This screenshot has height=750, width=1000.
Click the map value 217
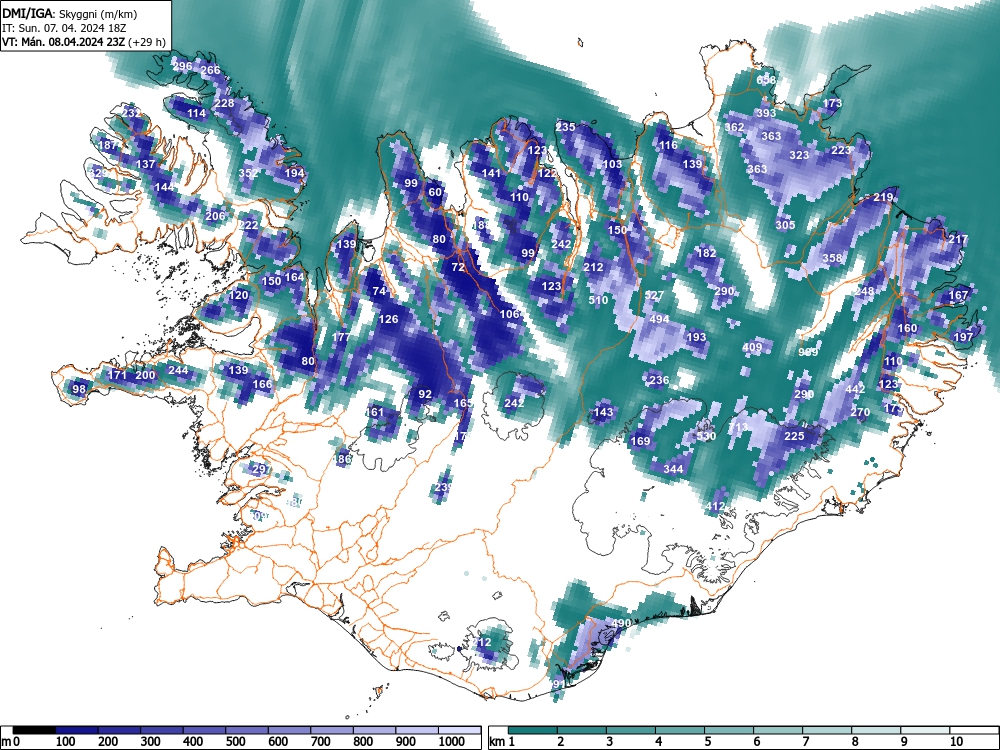[958, 240]
